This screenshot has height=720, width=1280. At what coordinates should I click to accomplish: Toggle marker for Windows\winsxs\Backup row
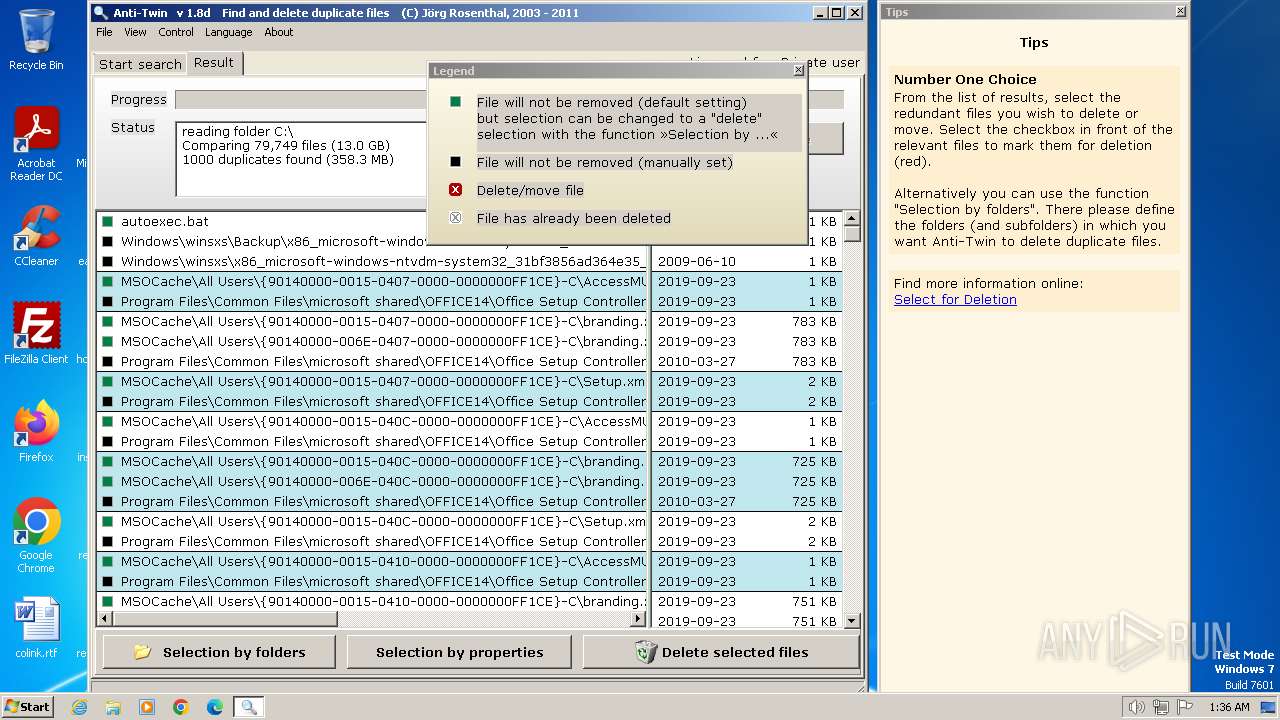(108, 241)
